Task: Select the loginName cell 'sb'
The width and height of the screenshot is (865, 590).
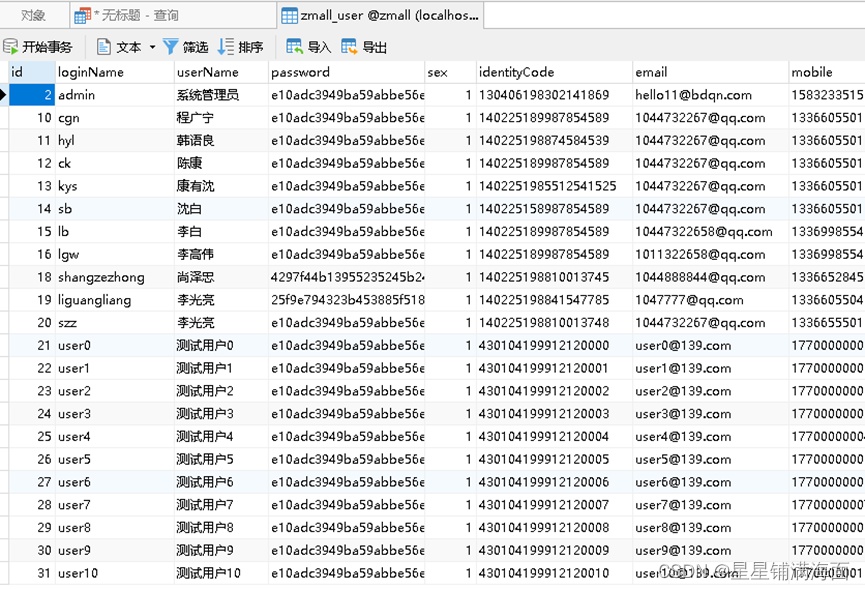Action: coord(115,209)
